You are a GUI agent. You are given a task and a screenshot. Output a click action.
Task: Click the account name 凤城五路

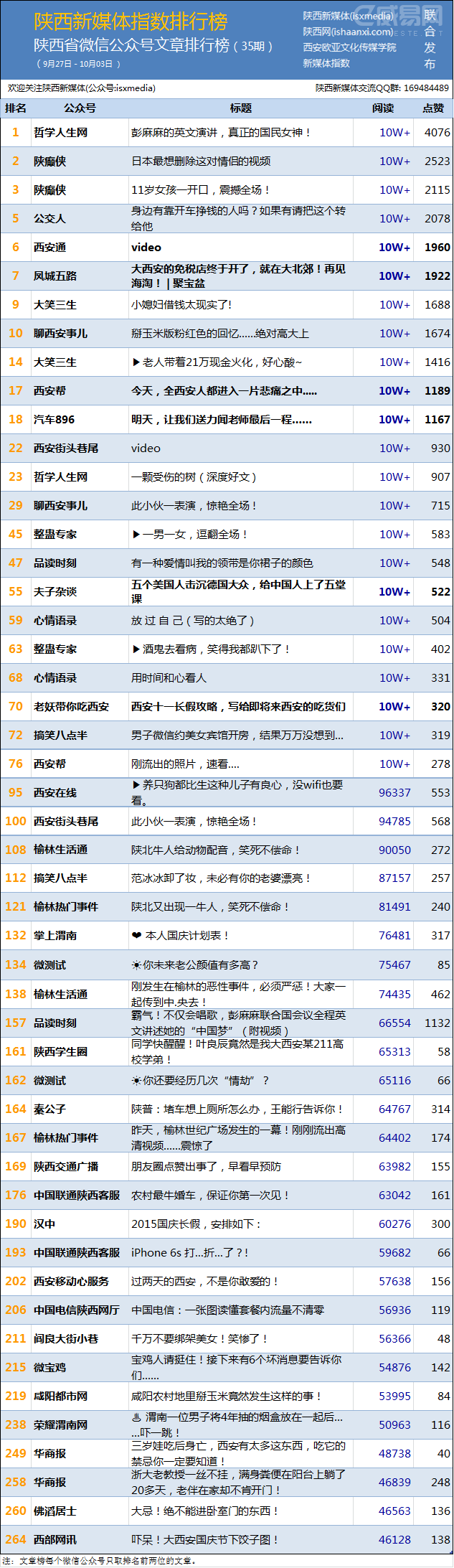55,276
